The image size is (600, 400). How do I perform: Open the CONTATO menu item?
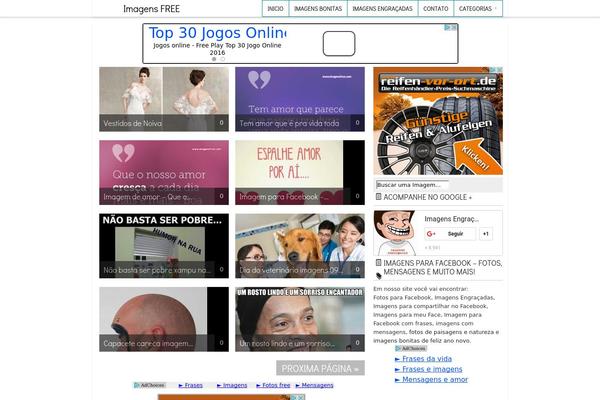coord(435,8)
